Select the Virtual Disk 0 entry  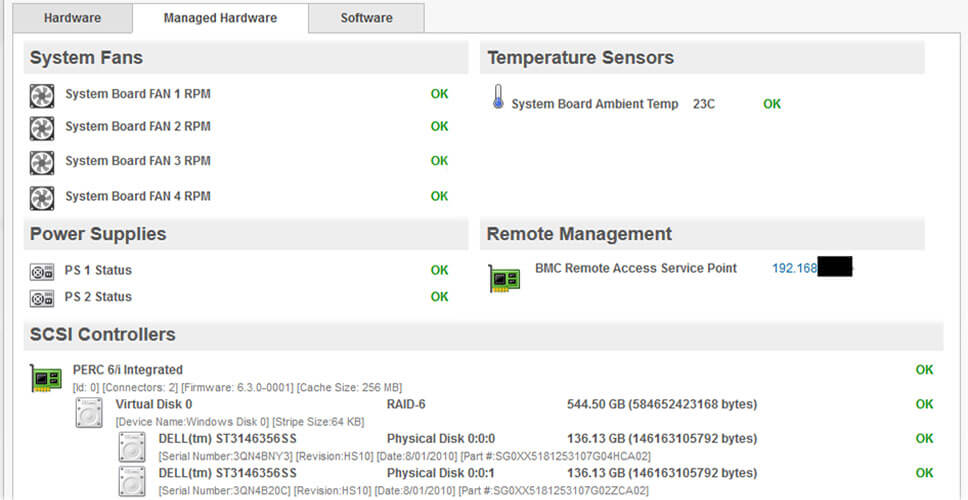click(154, 404)
